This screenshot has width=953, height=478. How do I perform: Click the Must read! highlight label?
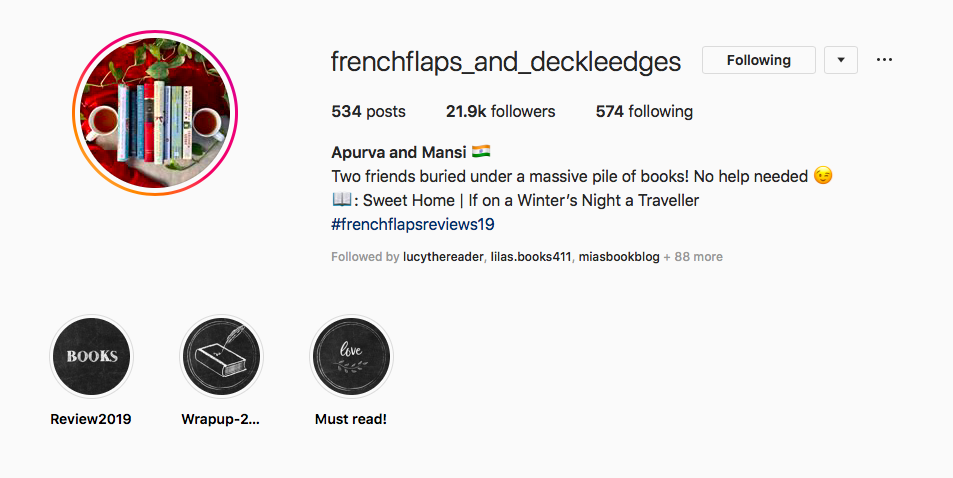pos(351,419)
